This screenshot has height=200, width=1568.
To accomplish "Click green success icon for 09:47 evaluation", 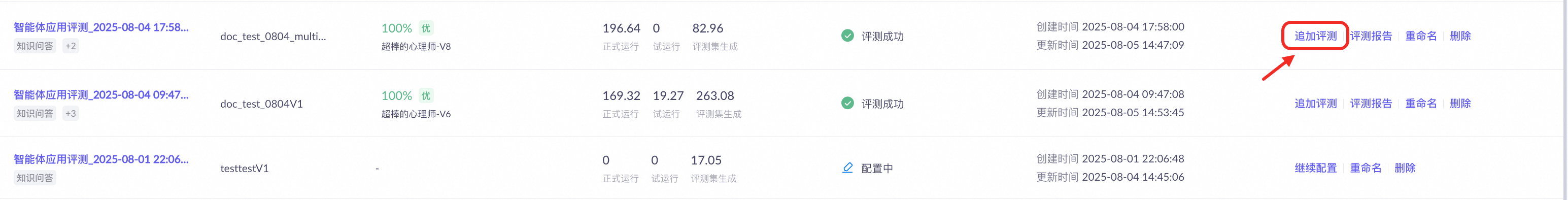I will [847, 104].
